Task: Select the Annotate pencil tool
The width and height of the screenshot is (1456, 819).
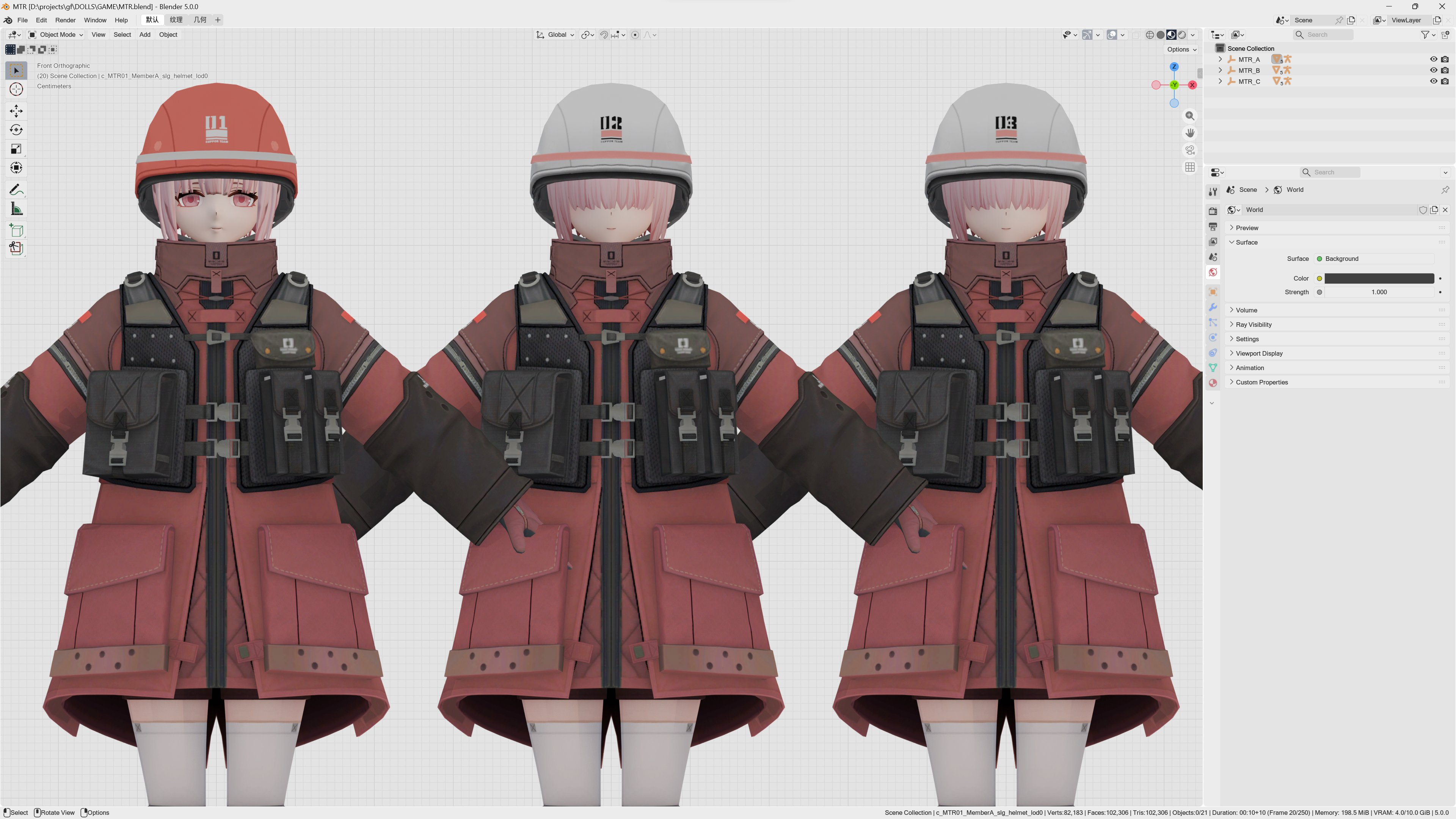Action: tap(16, 190)
